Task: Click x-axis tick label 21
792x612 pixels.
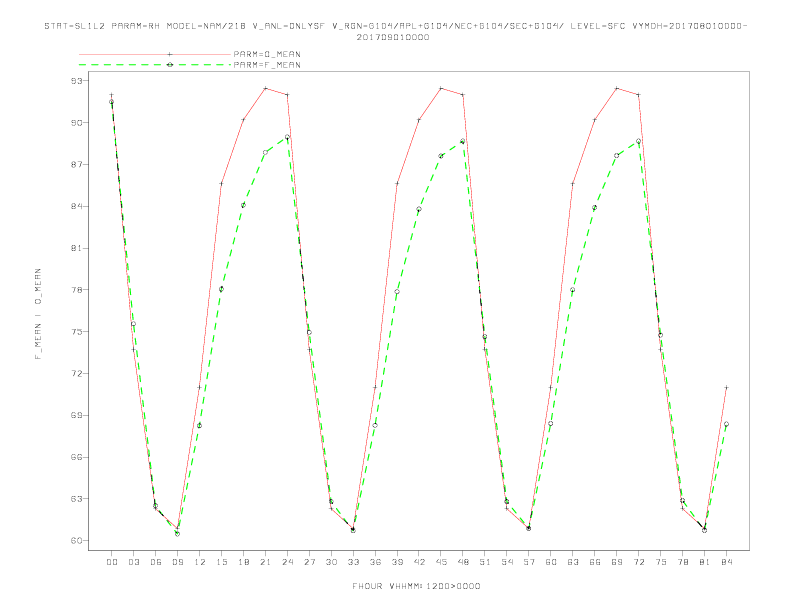Action: pyautogui.click(x=265, y=562)
